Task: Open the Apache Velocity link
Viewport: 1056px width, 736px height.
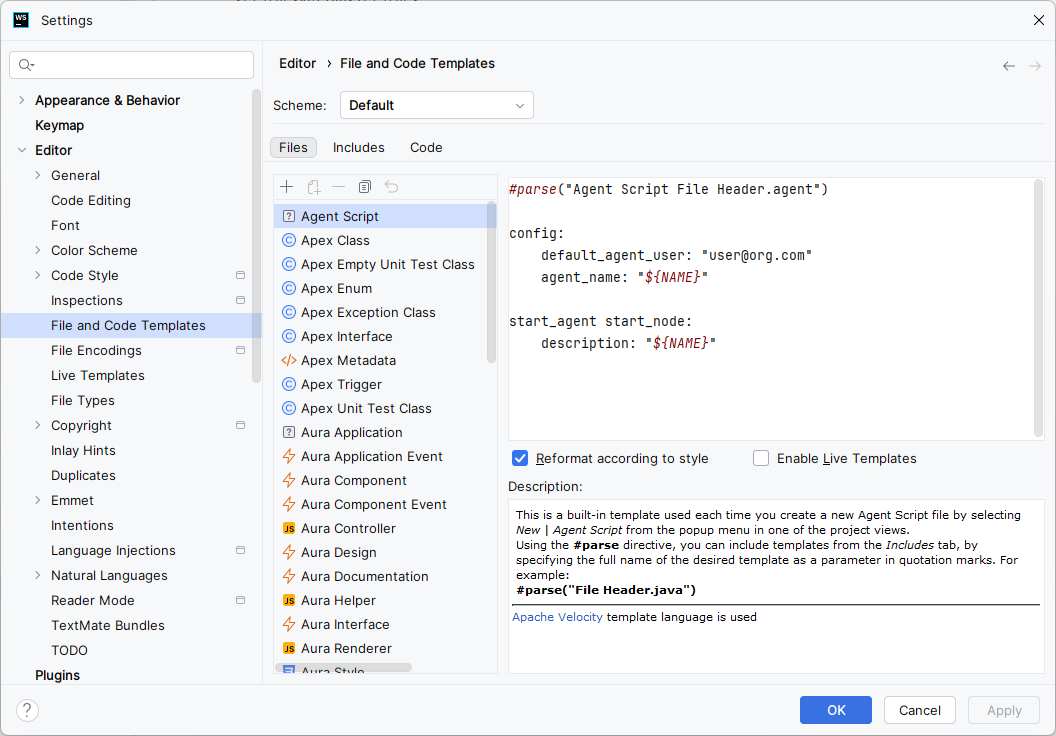Action: [557, 617]
